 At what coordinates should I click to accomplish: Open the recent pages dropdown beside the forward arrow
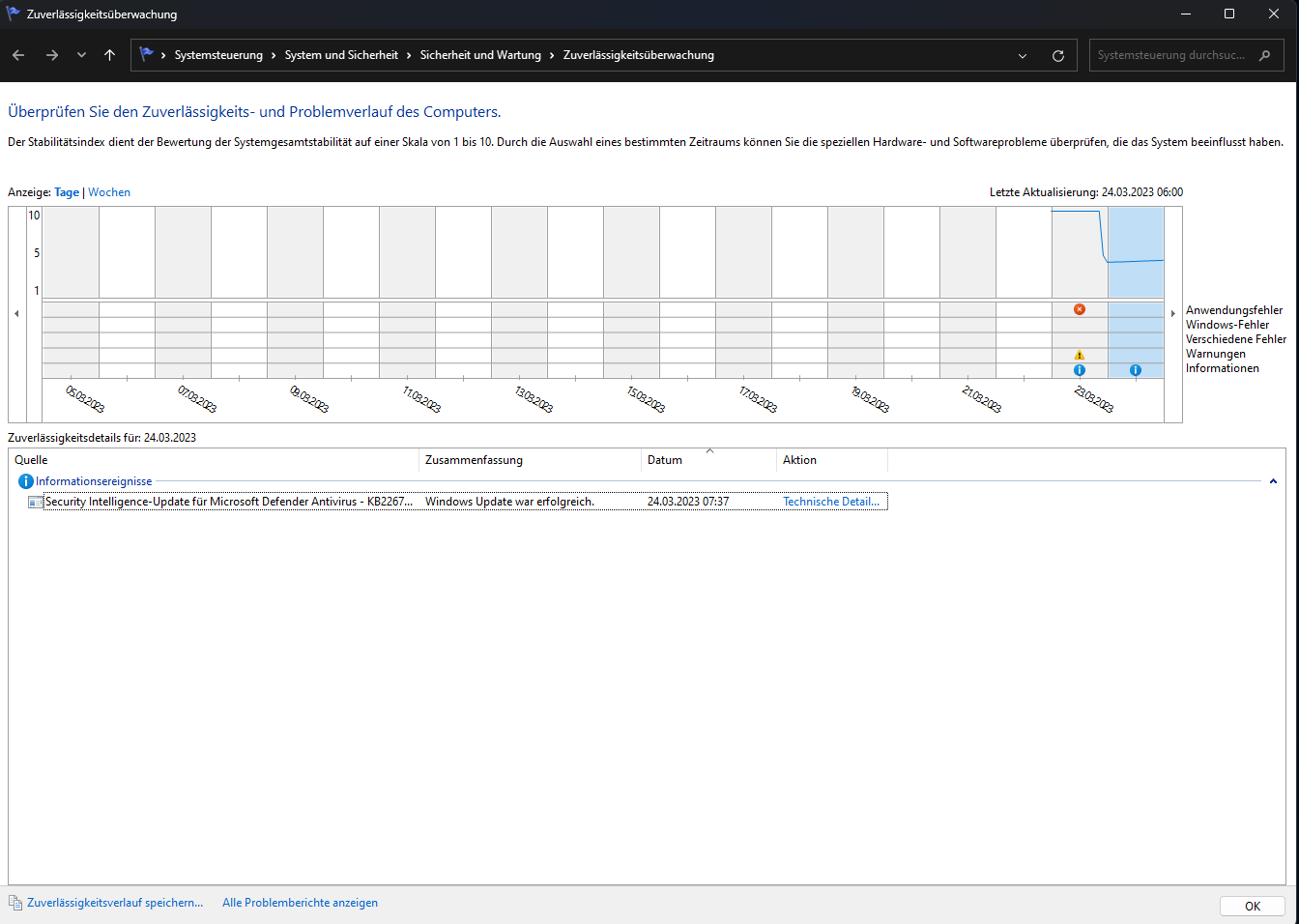[x=81, y=55]
